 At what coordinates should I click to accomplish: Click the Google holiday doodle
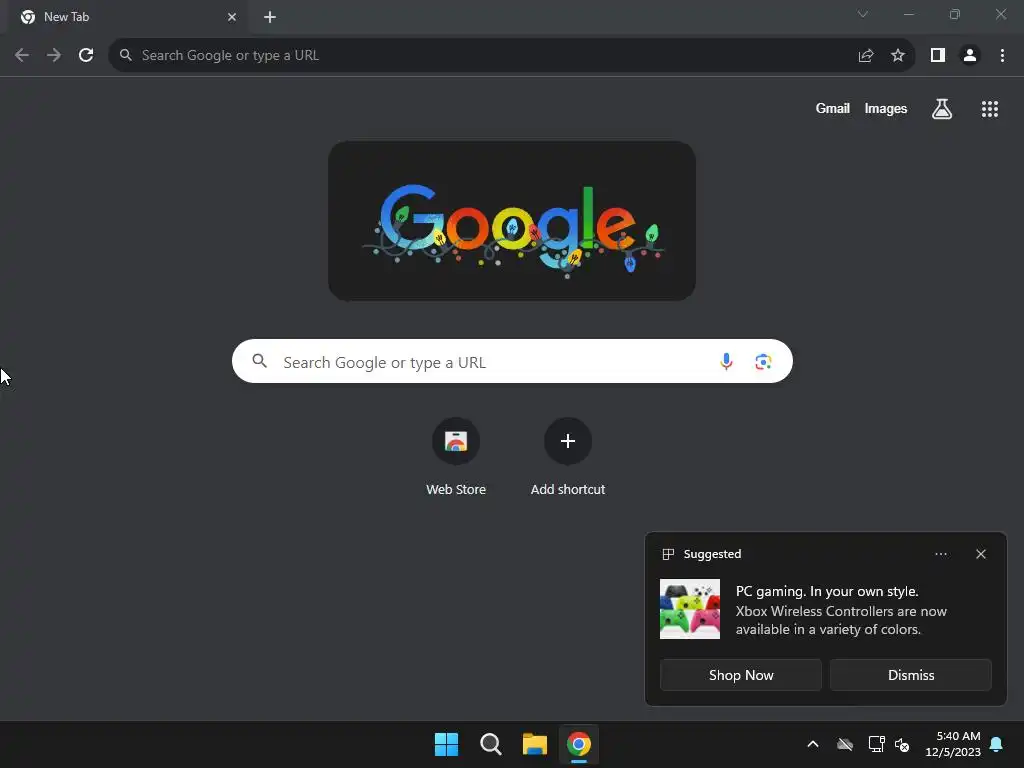point(512,221)
